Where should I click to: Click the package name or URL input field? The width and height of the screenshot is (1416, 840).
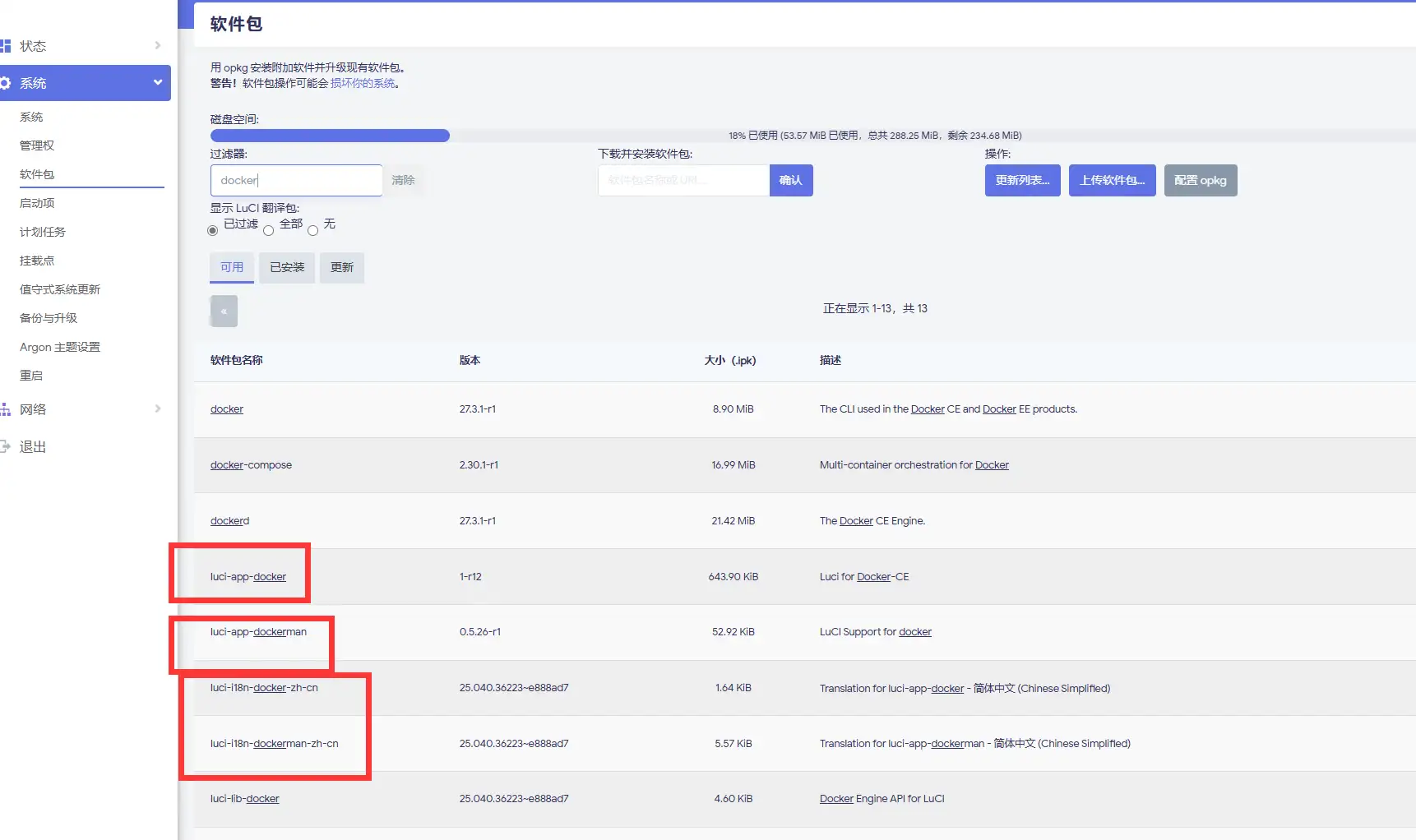click(x=683, y=180)
